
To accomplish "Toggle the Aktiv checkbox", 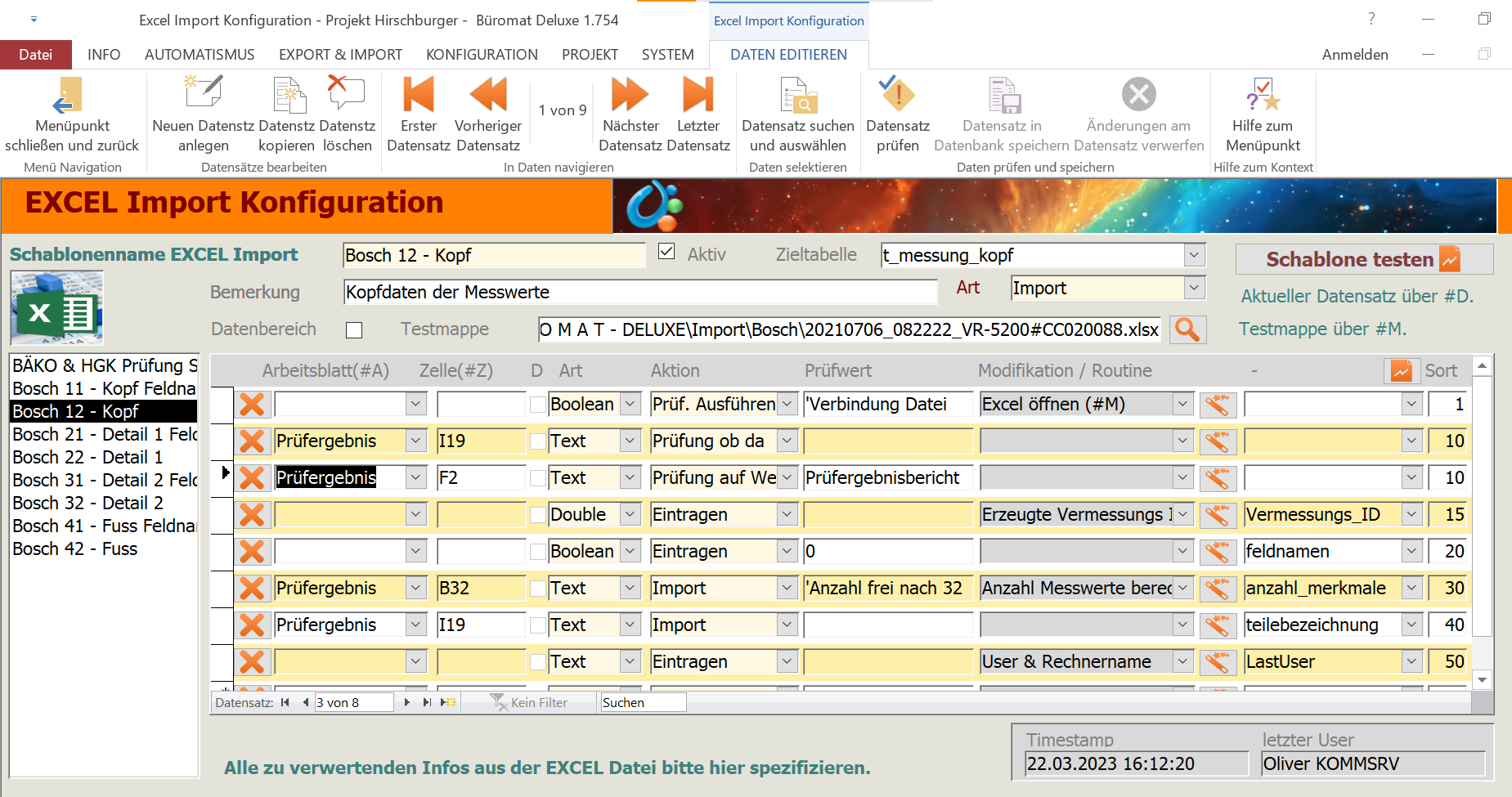I will [x=666, y=252].
